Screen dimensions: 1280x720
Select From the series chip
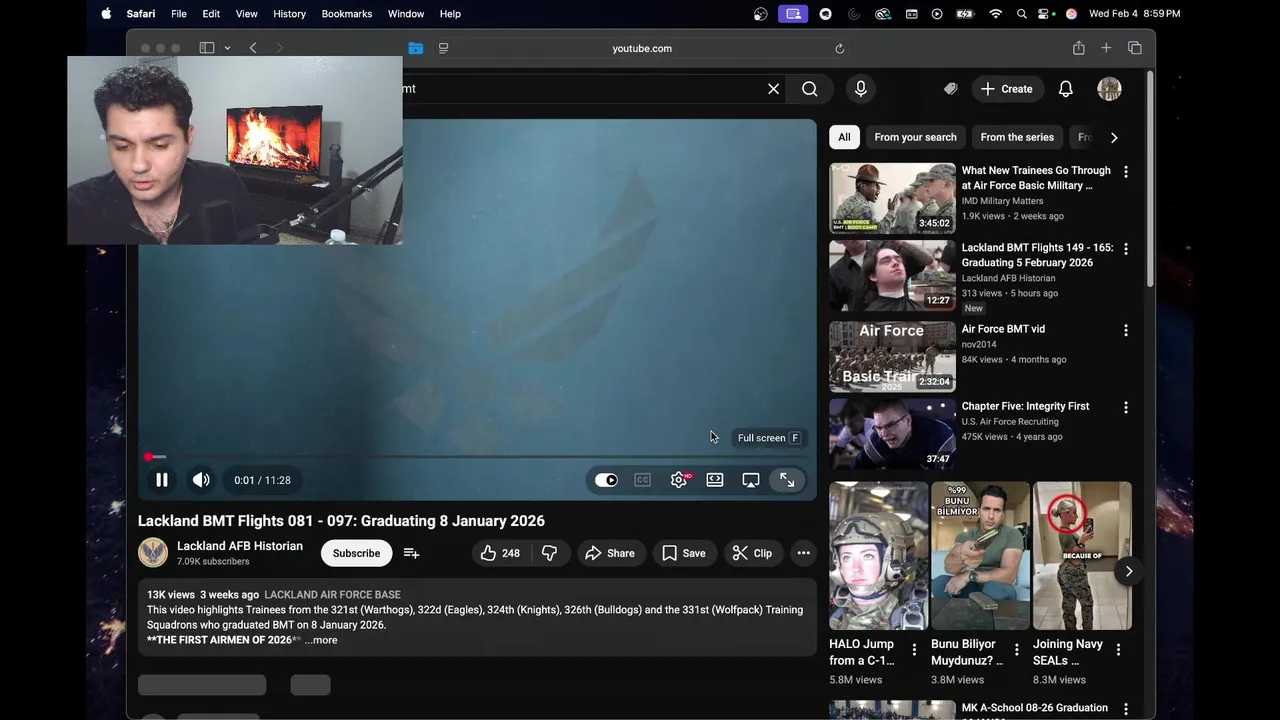click(x=1017, y=137)
